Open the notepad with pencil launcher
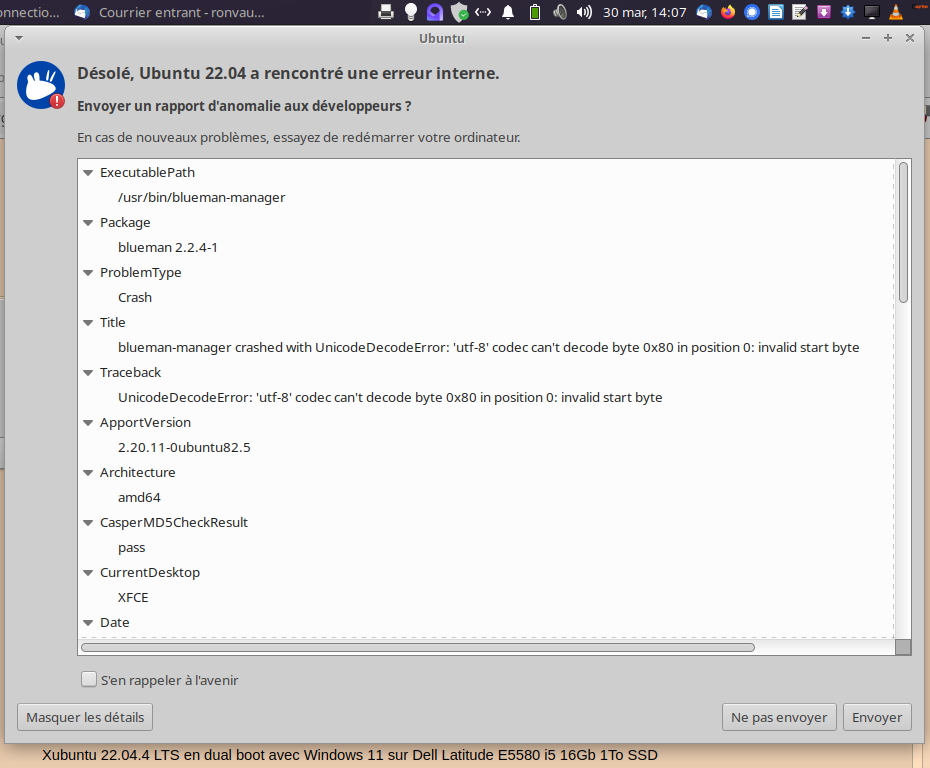The image size is (930, 768). (x=800, y=12)
